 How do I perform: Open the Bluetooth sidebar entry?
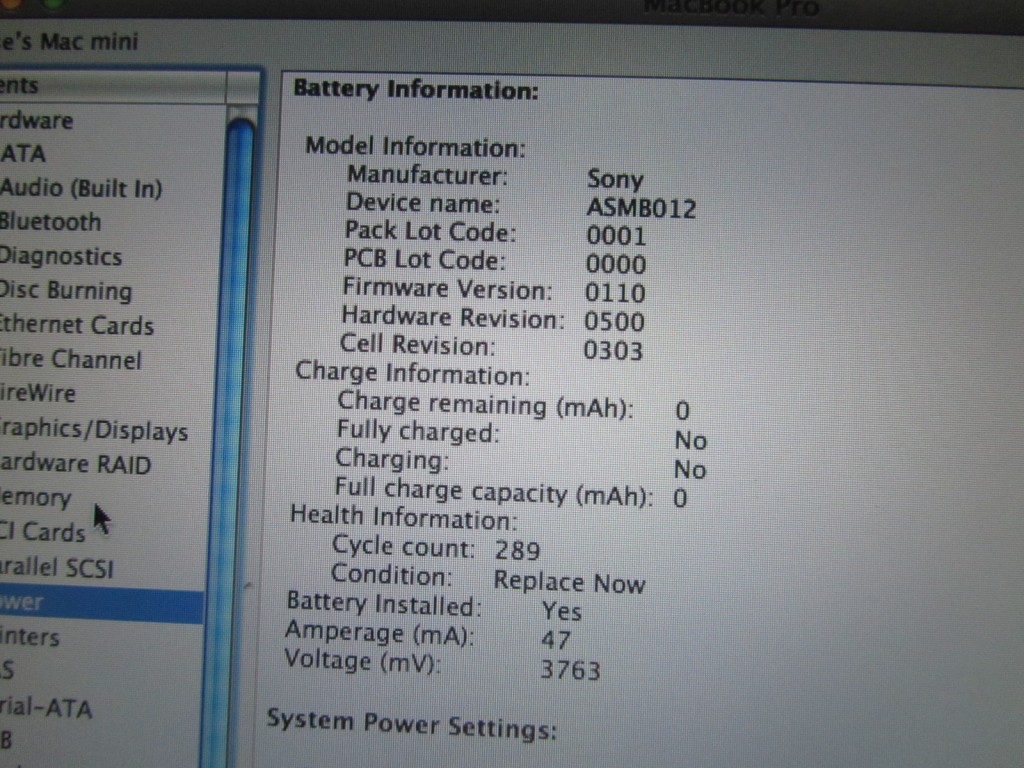click(50, 222)
